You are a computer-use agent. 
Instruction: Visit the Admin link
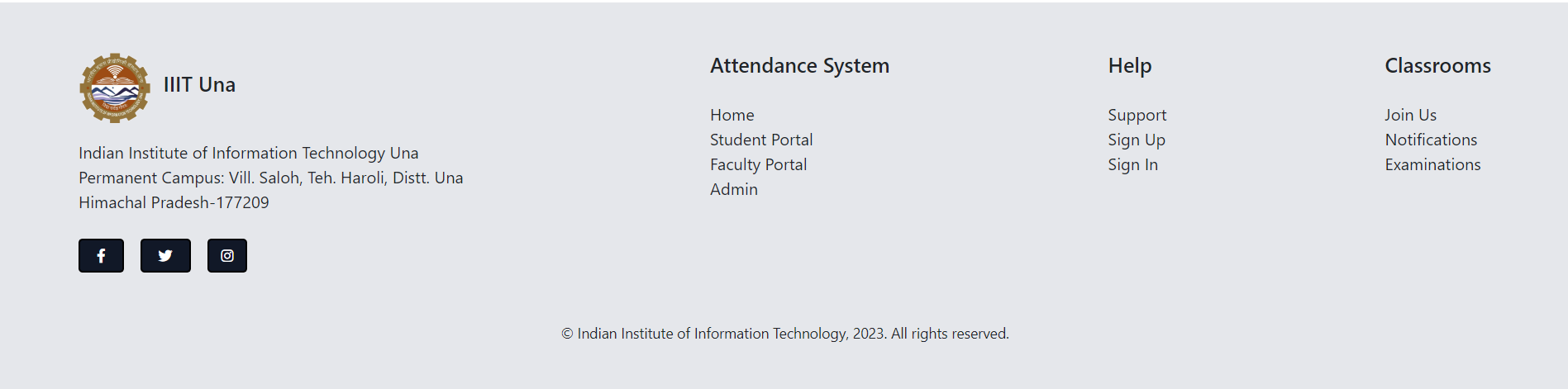734,189
